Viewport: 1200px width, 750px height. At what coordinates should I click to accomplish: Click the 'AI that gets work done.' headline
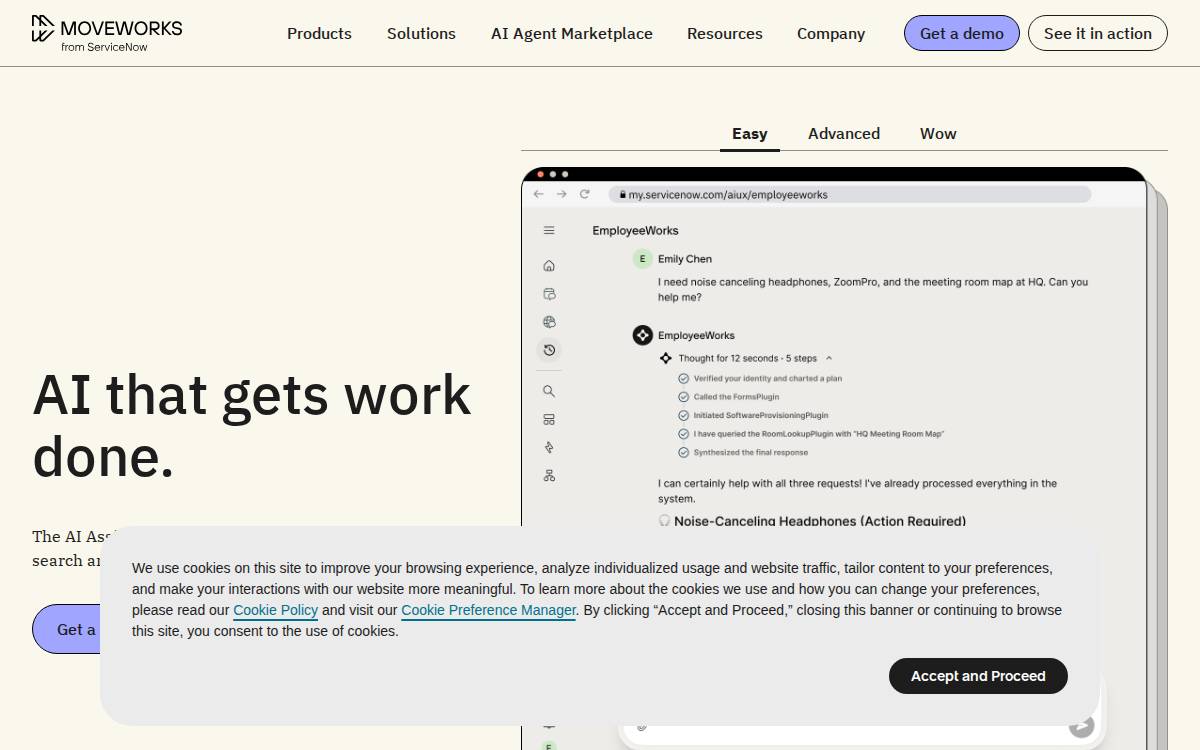(x=252, y=425)
